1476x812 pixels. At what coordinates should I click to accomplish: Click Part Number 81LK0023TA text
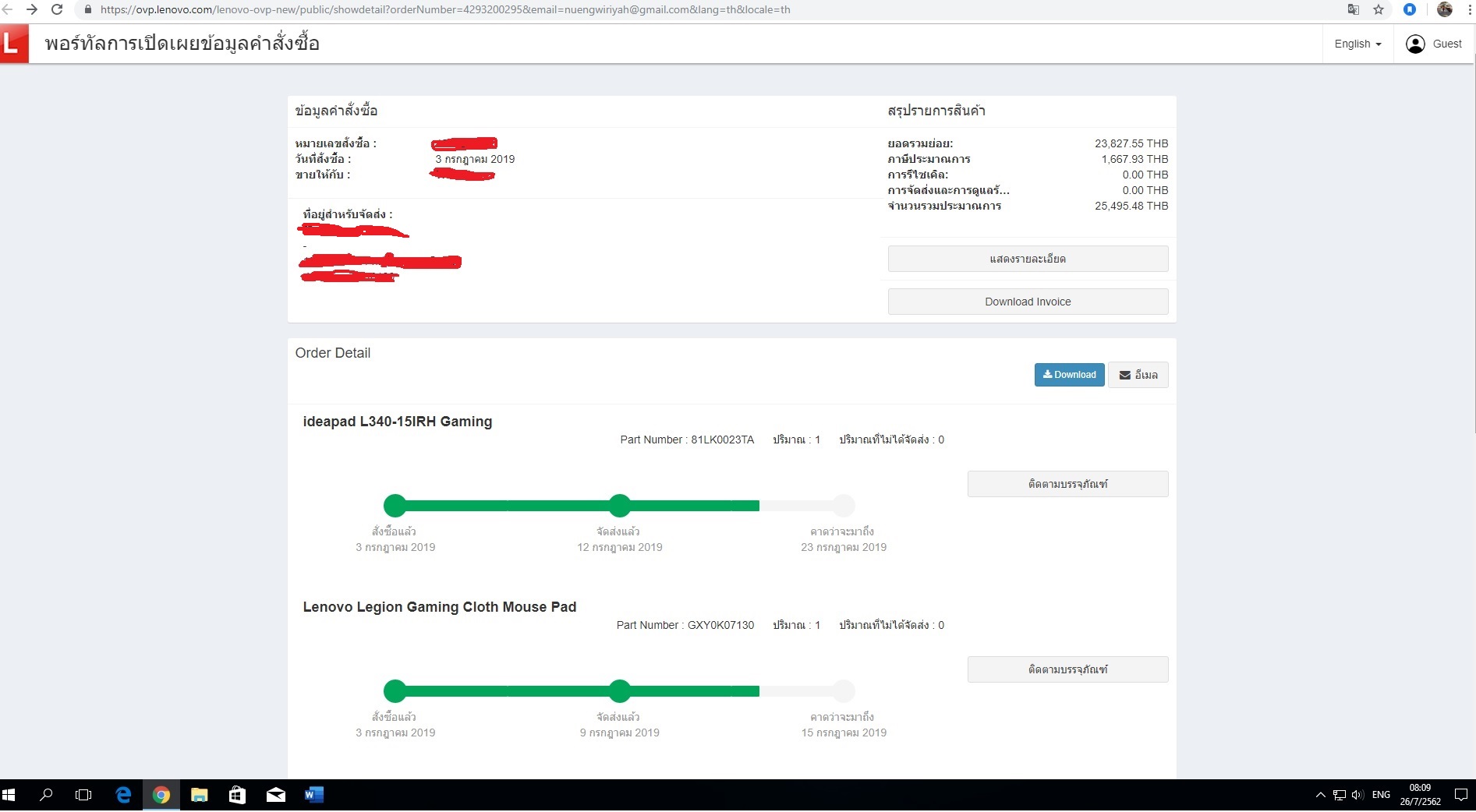(687, 440)
